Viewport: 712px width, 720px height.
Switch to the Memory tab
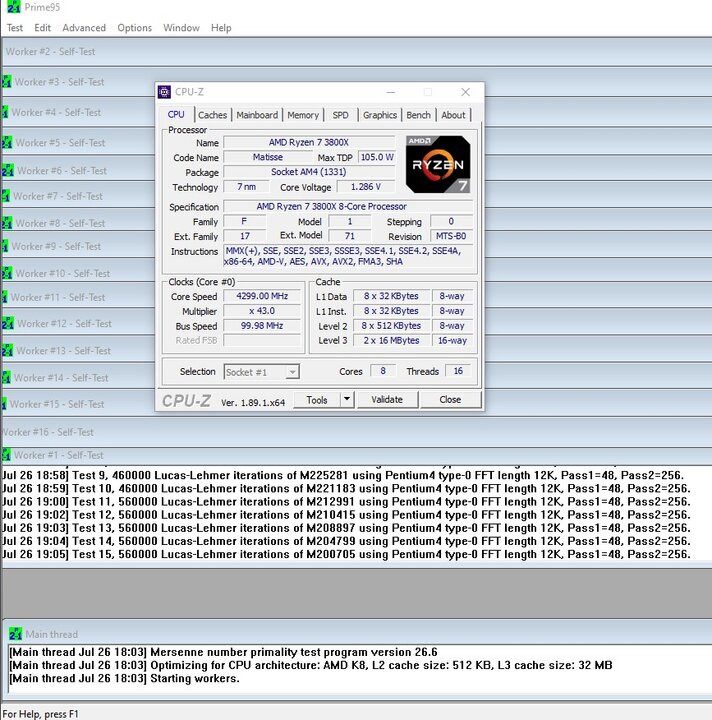coord(303,115)
